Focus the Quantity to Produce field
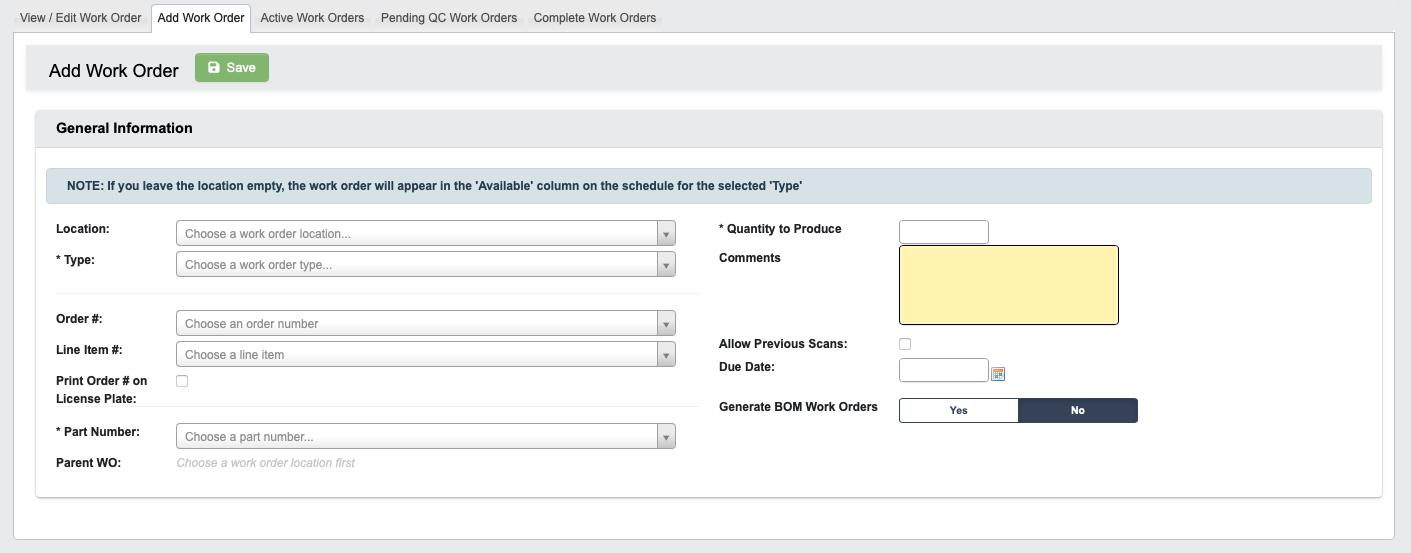This screenshot has height=553, width=1411. point(944,232)
